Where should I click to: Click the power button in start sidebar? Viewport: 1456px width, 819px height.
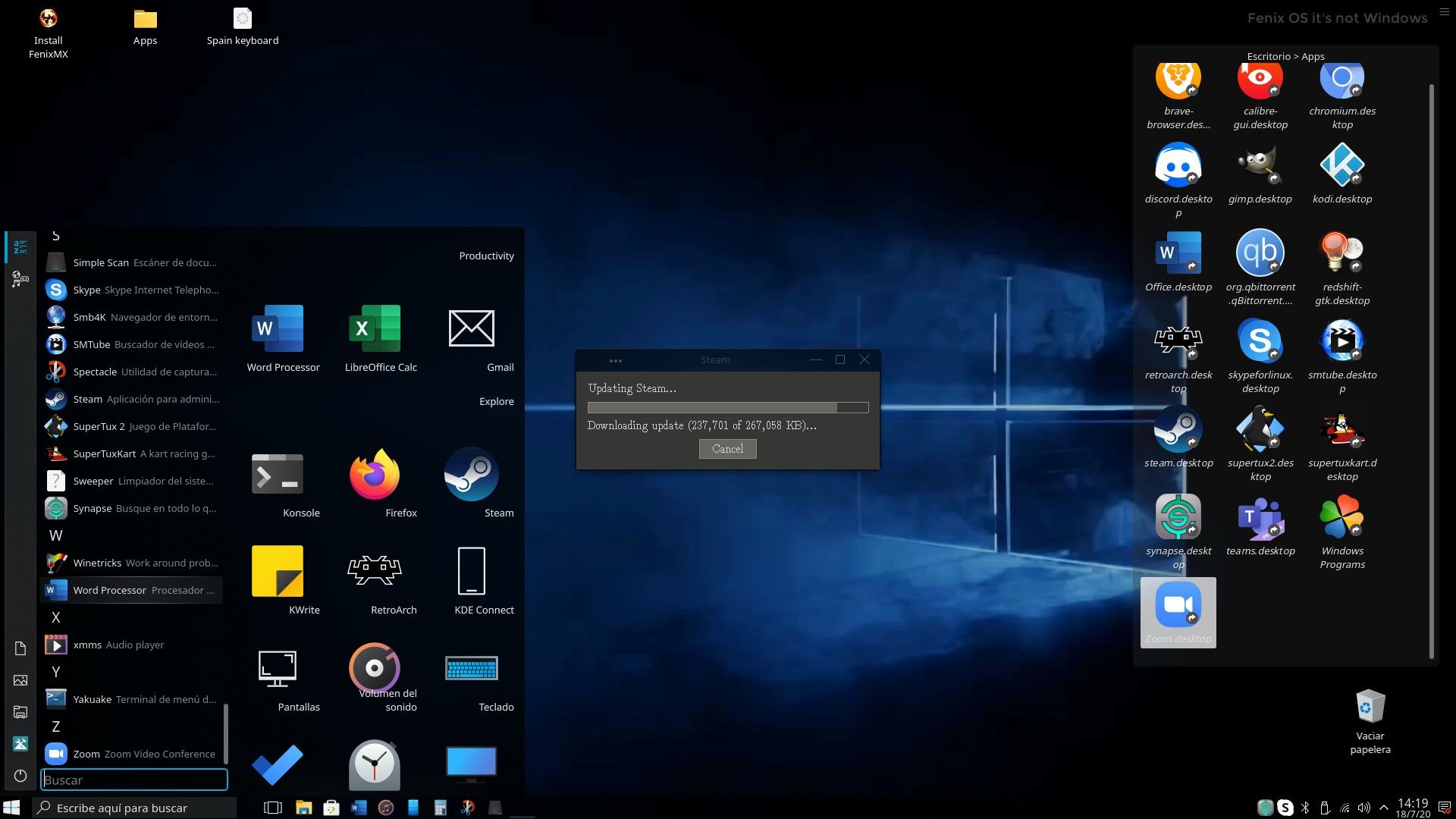pos(20,776)
